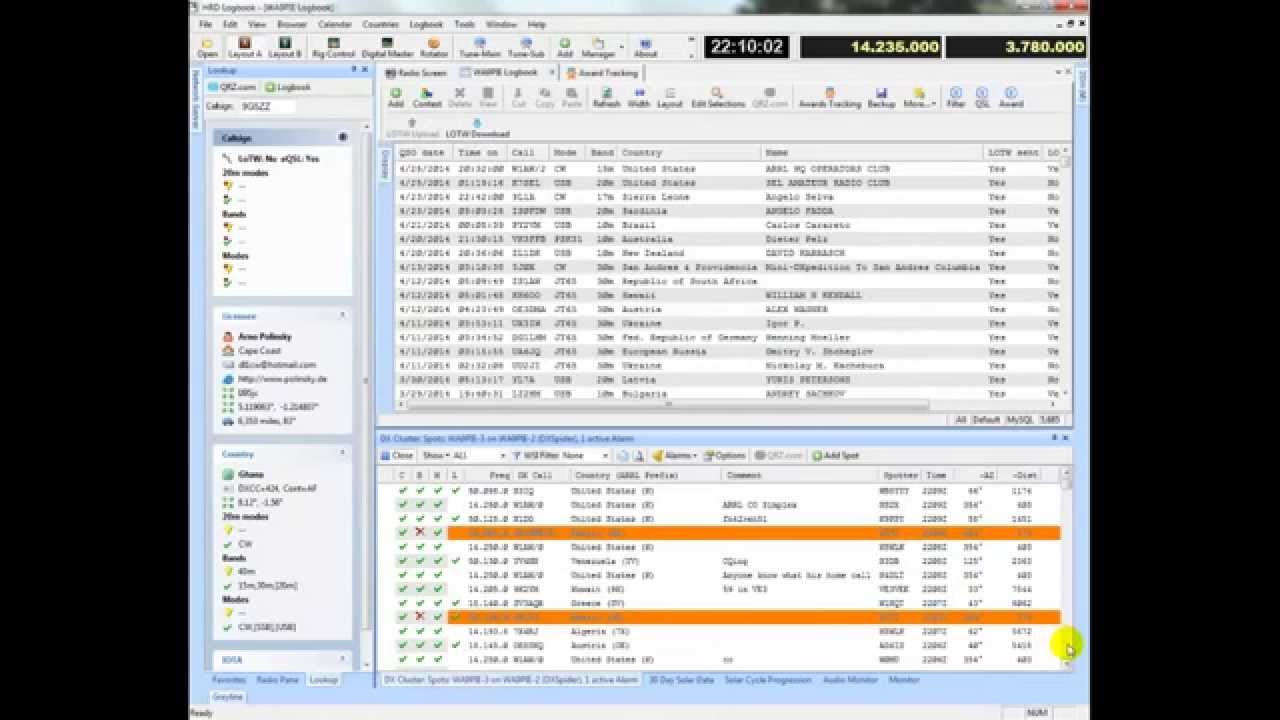The image size is (1280, 720).
Task: Open Rig Control from the main toolbar
Action: coord(333,48)
